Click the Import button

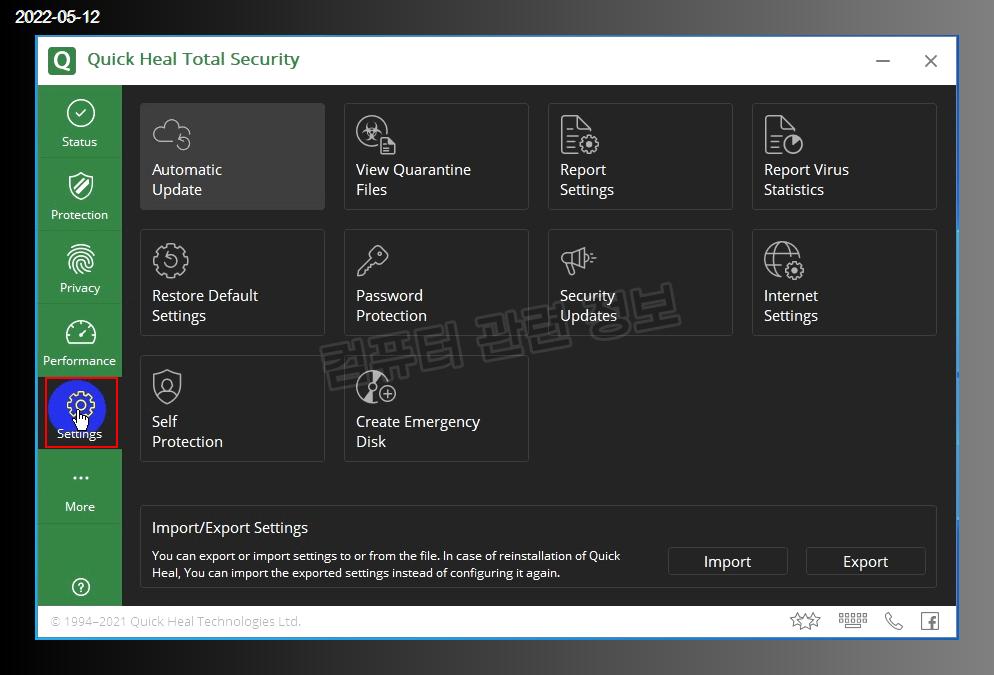click(x=728, y=562)
